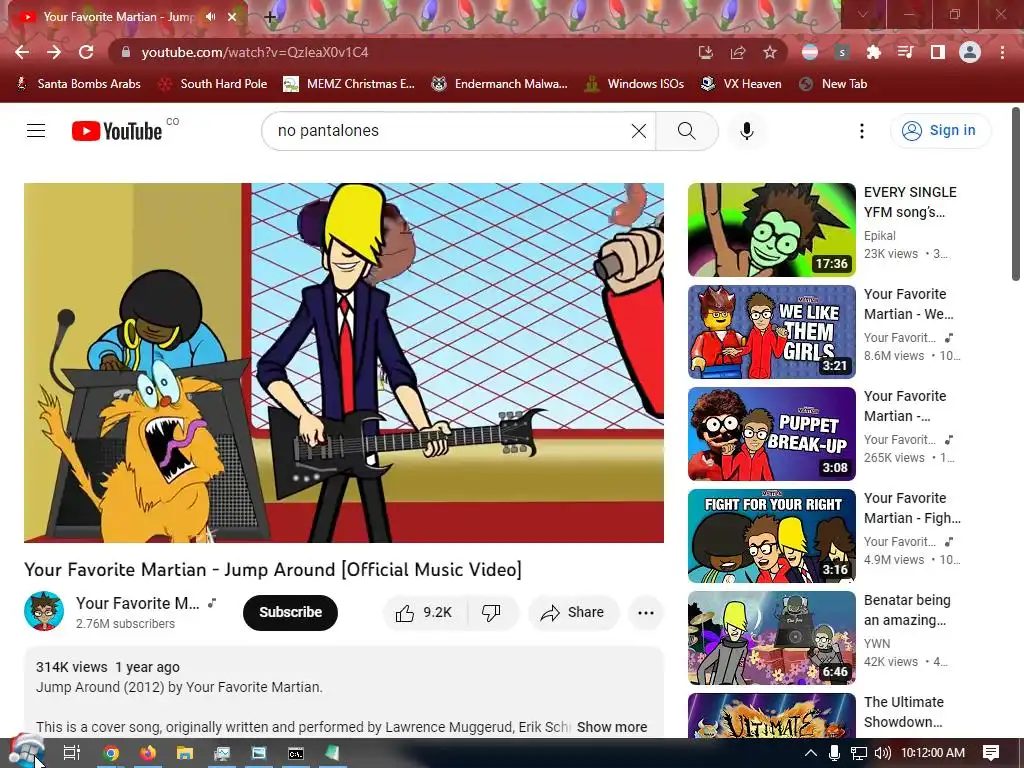Open notification center icon

point(991,753)
